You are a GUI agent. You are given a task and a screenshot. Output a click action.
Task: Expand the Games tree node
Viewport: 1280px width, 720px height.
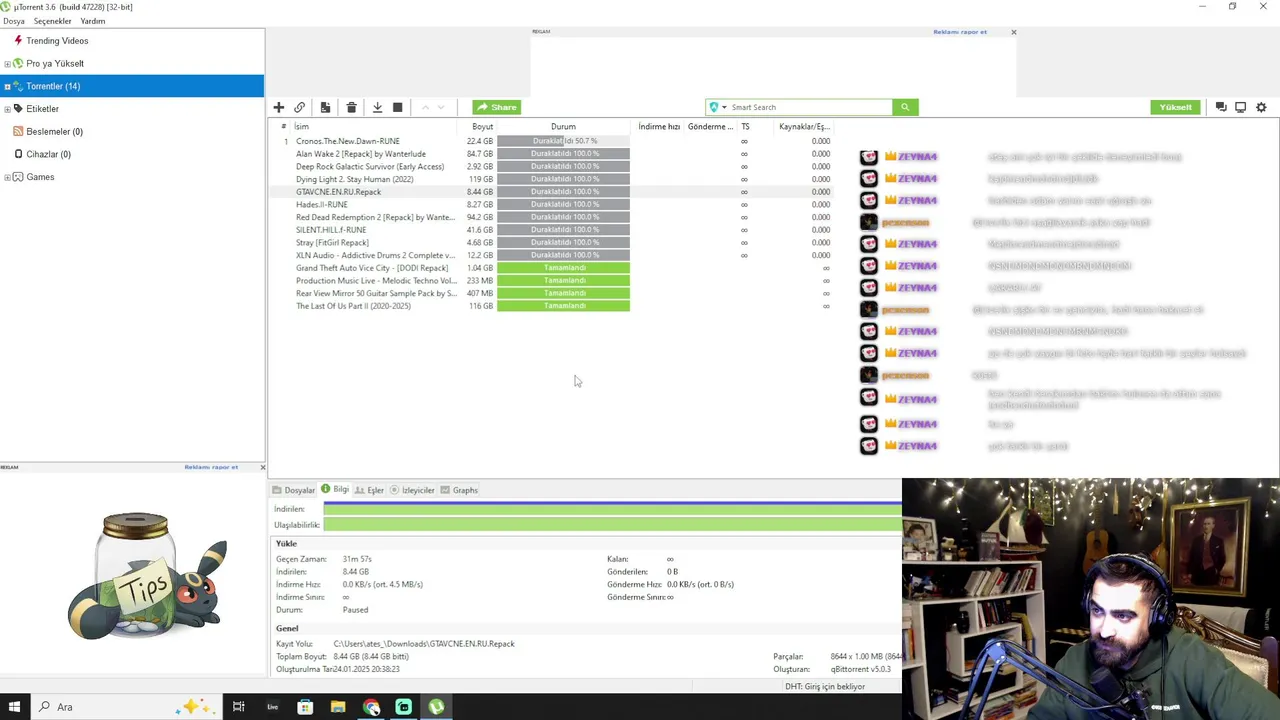7,177
